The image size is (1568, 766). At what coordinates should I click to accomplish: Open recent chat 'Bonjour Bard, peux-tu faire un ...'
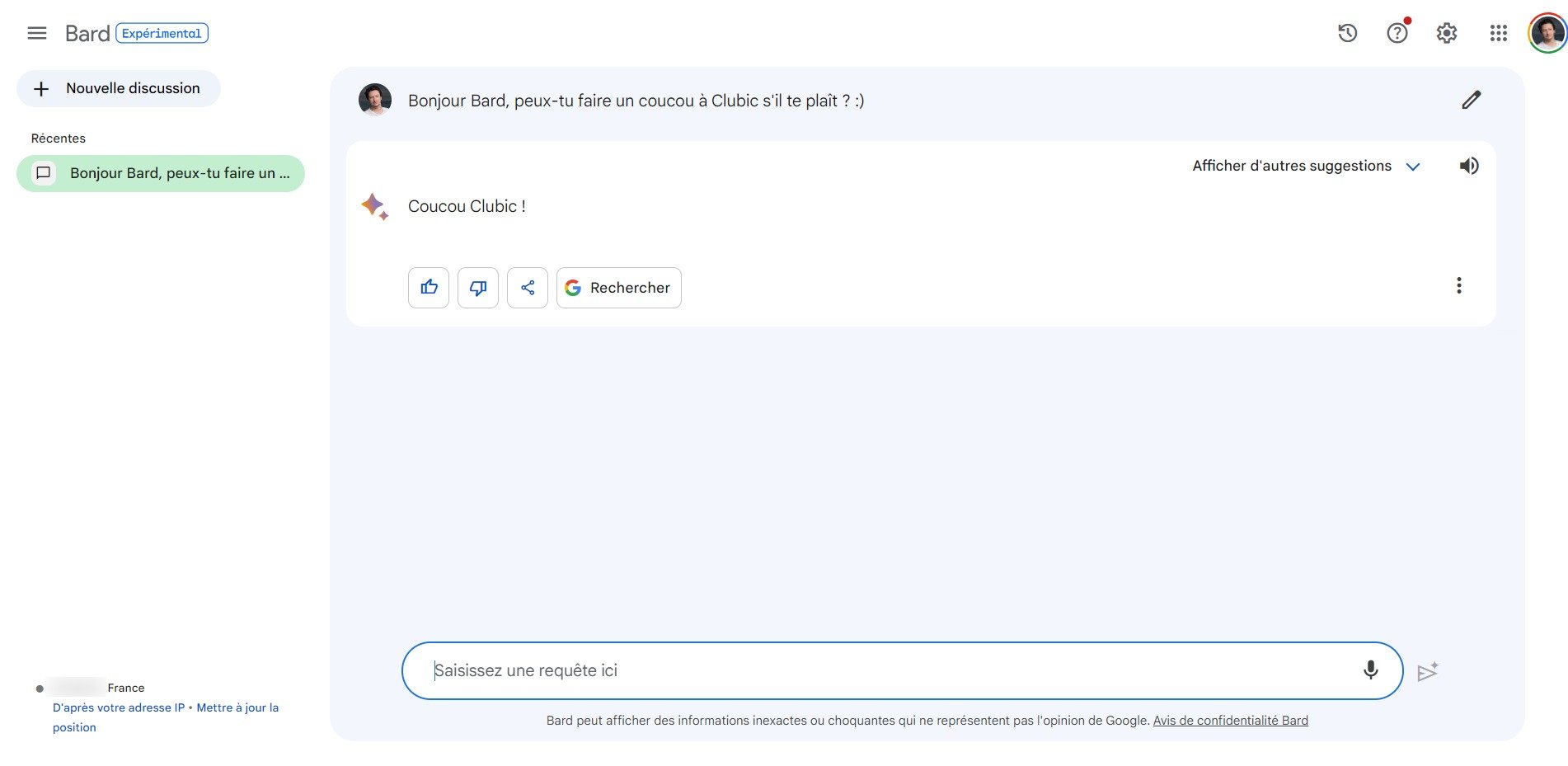[x=161, y=173]
